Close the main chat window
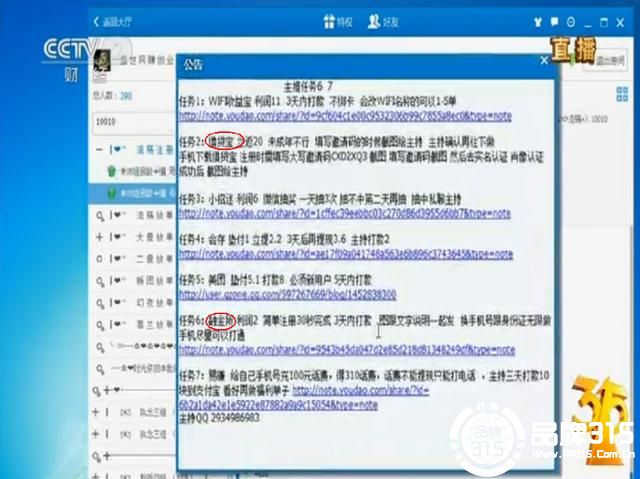This screenshot has height=479, width=640. 620,22
